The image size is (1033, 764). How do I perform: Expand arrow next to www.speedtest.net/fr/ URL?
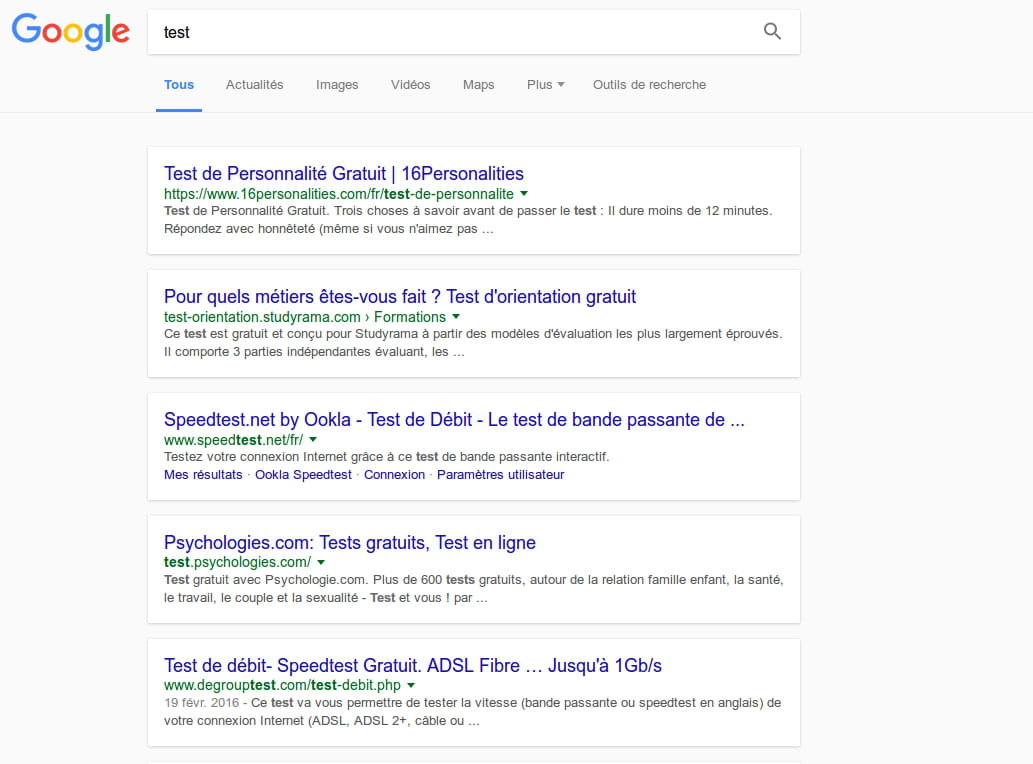pos(313,439)
